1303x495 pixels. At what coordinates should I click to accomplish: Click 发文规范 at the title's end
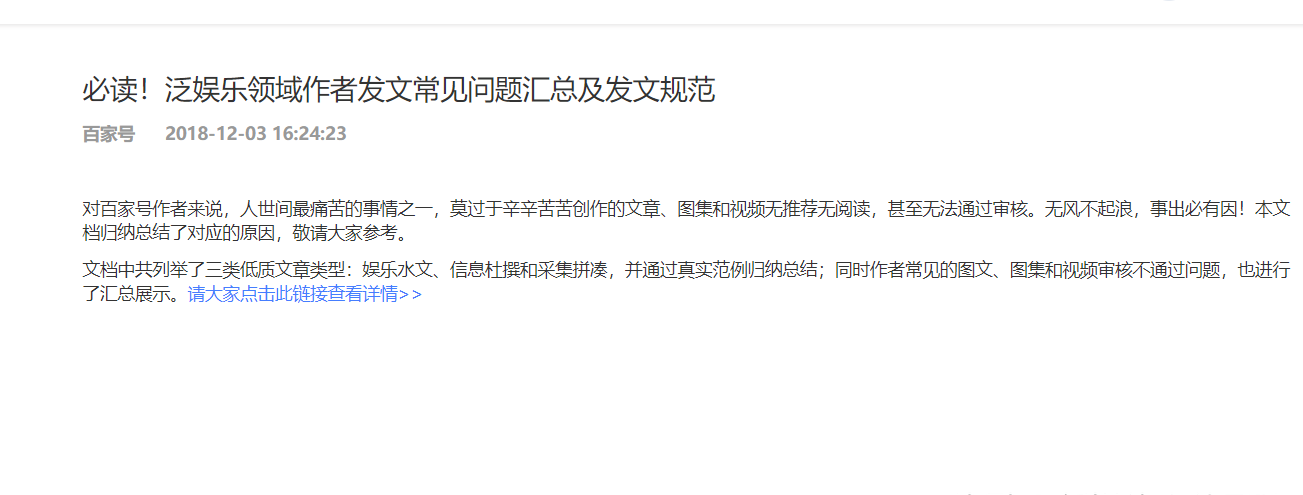(x=660, y=91)
